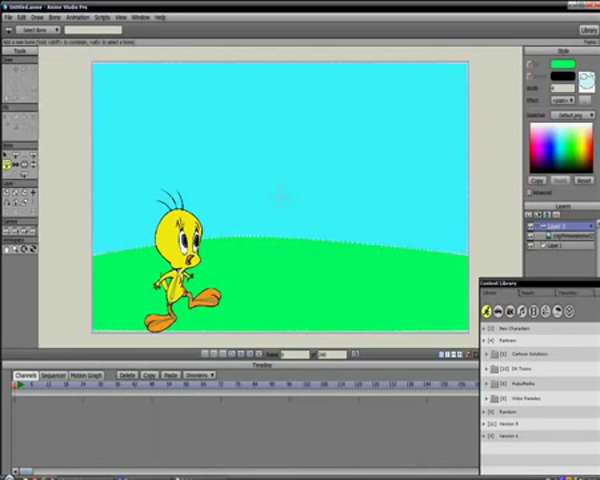Select the last Workspace tool in Tools panel

click(x=33, y=249)
